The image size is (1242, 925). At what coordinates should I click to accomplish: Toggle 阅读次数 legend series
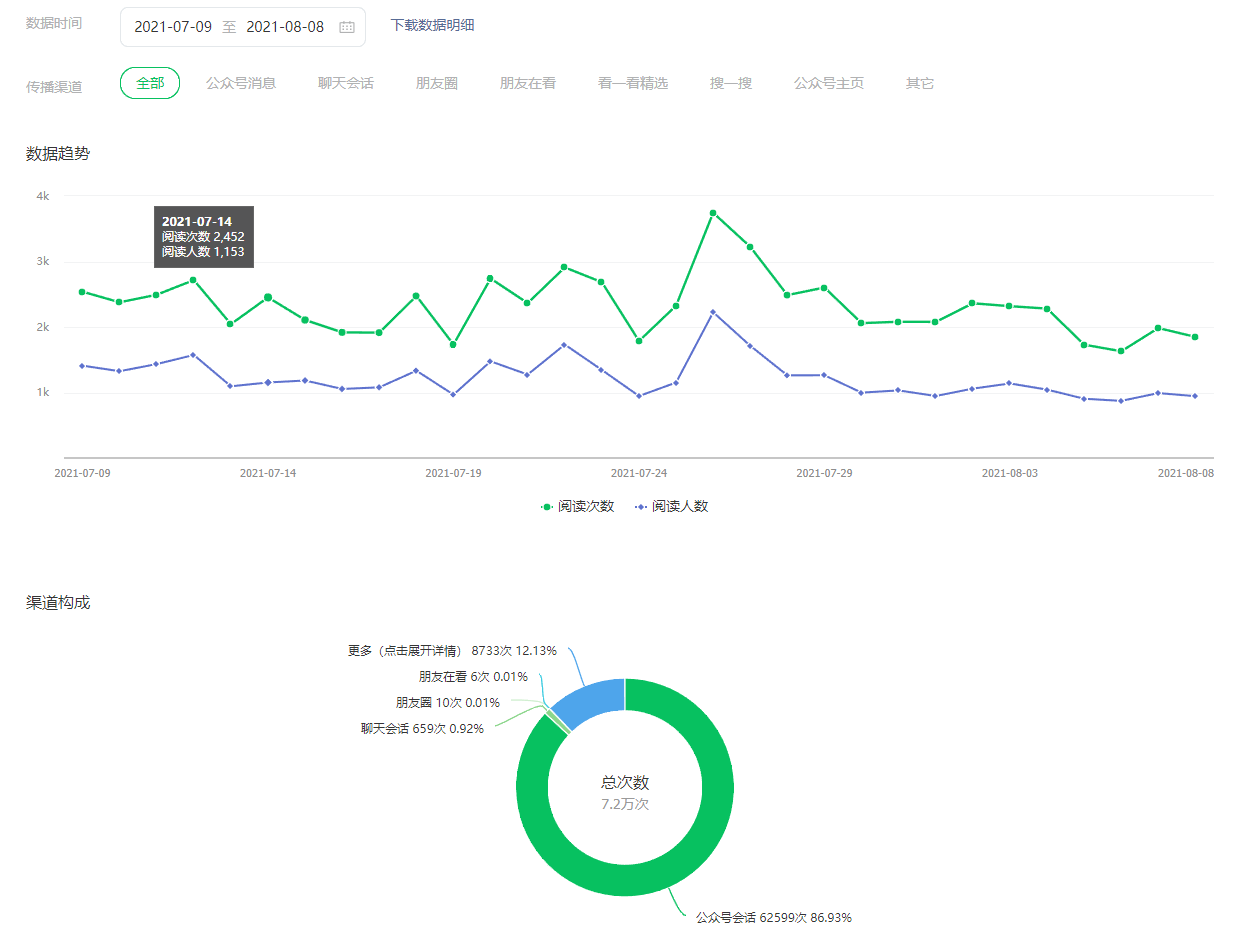(577, 507)
